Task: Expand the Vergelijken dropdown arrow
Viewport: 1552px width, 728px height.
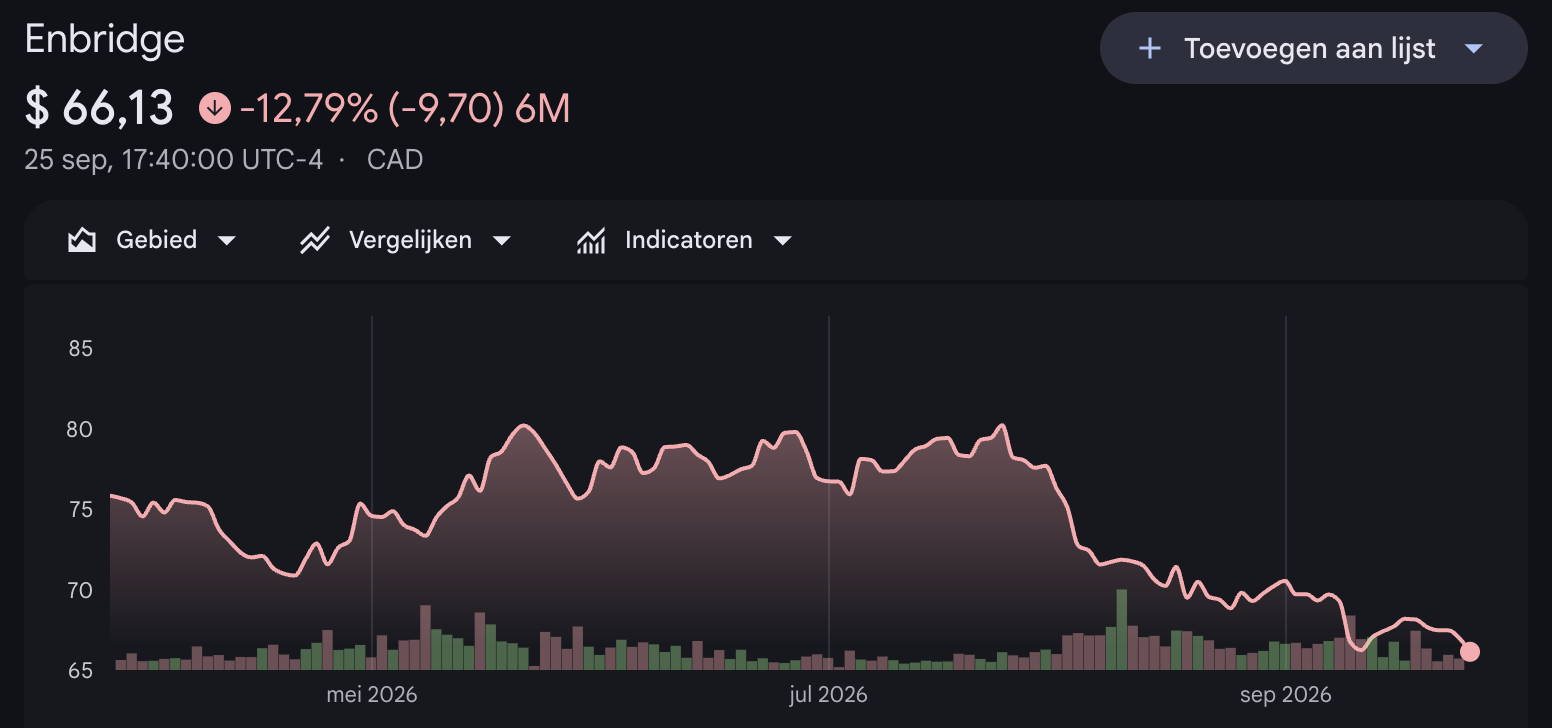Action: [x=502, y=240]
